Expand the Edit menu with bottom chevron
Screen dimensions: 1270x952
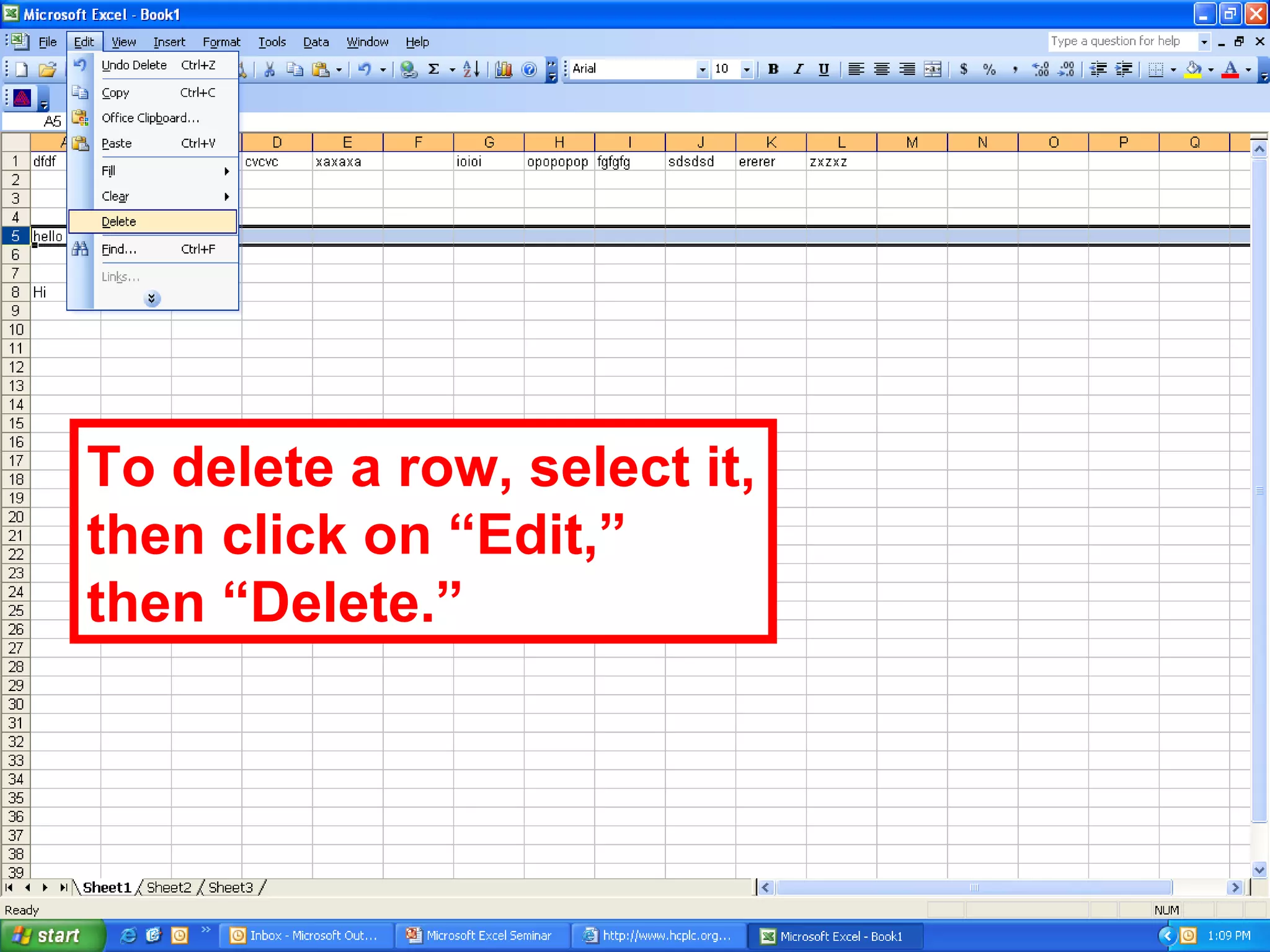[x=152, y=299]
